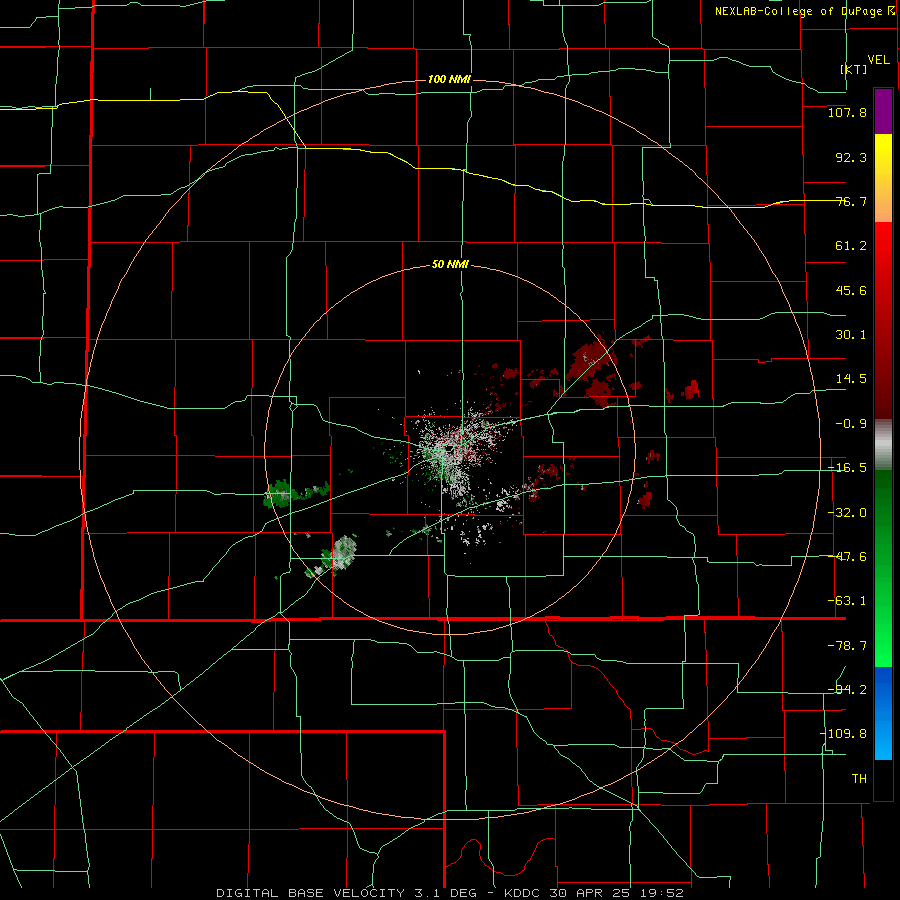Click the 100 NMI range ring label

tap(449, 79)
